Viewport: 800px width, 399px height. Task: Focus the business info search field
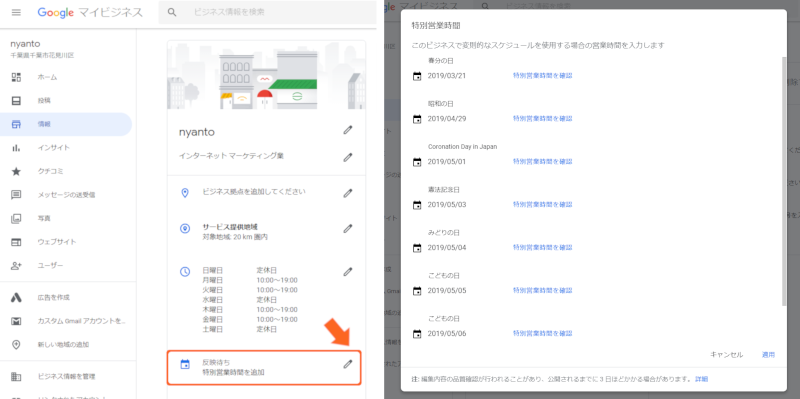(x=267, y=12)
